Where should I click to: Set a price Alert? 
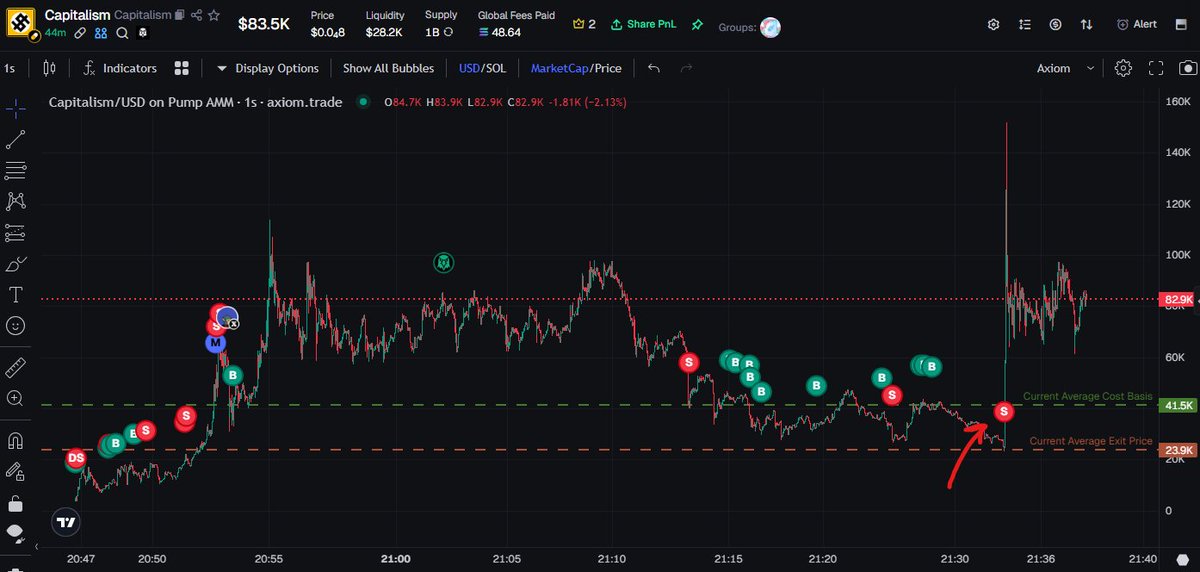(1135, 24)
